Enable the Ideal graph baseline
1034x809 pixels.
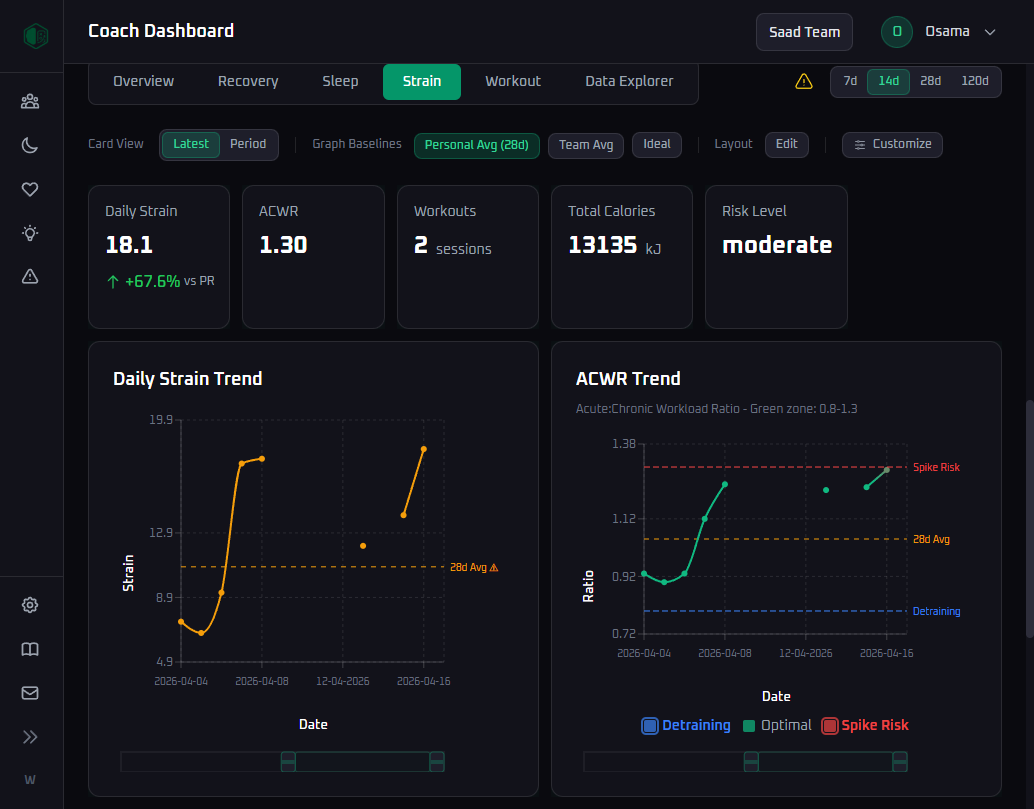click(656, 145)
